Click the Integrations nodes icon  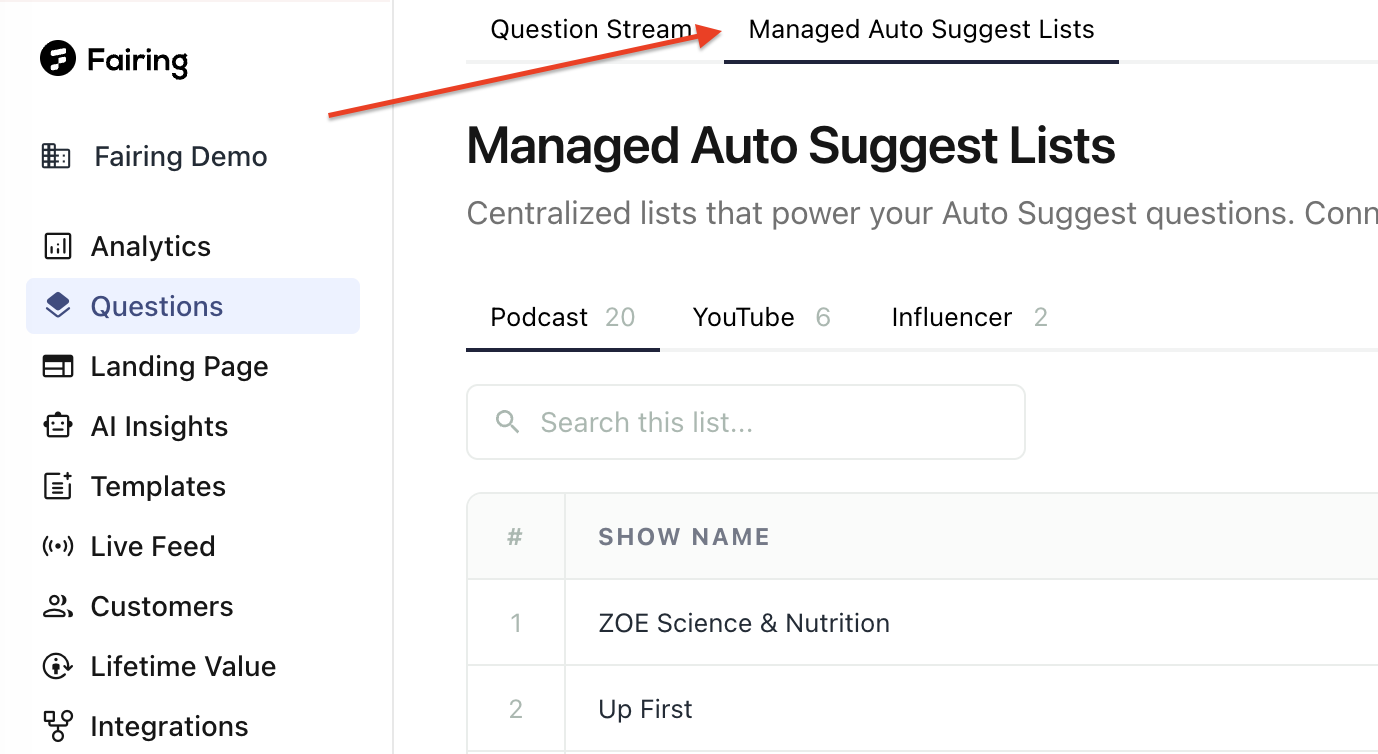(58, 726)
